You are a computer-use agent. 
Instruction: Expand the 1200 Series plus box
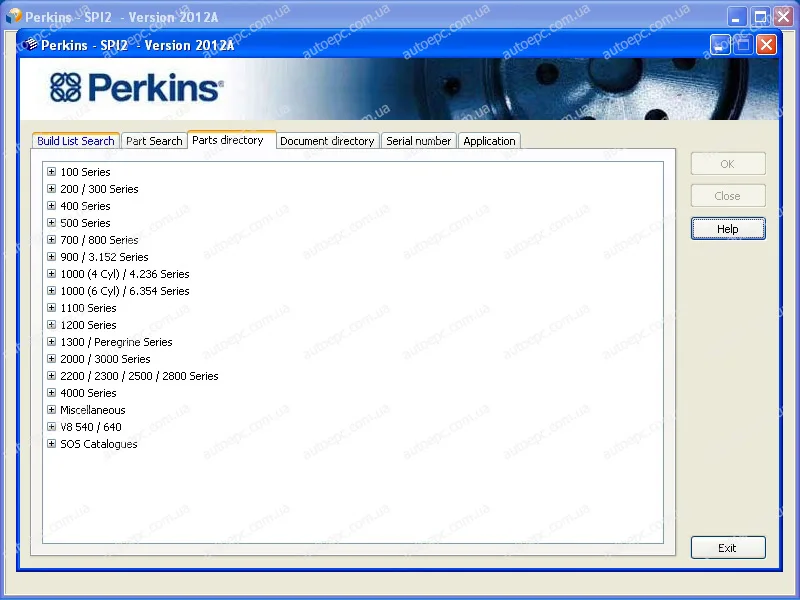(x=52, y=324)
